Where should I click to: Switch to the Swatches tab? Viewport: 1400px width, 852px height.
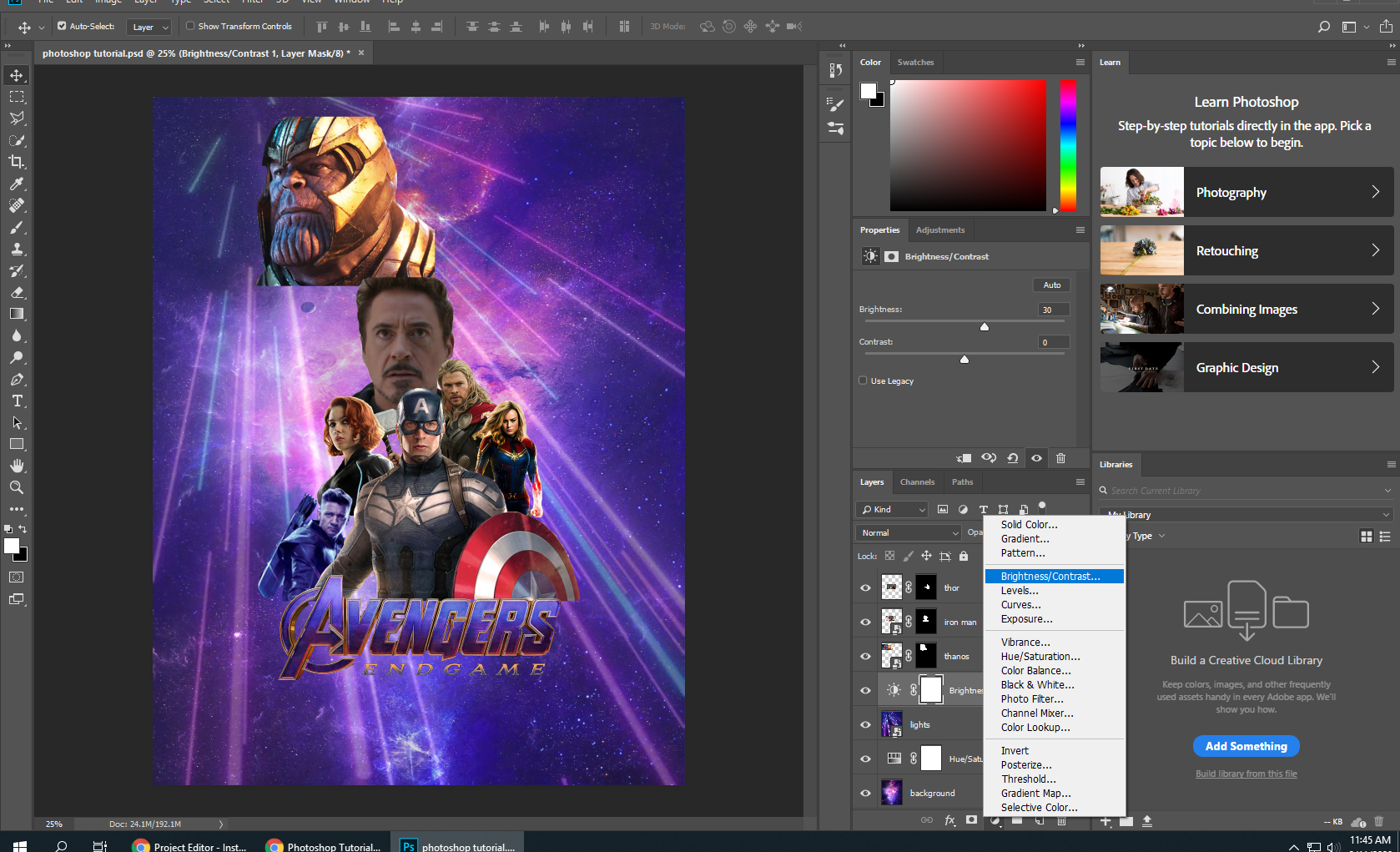point(915,62)
